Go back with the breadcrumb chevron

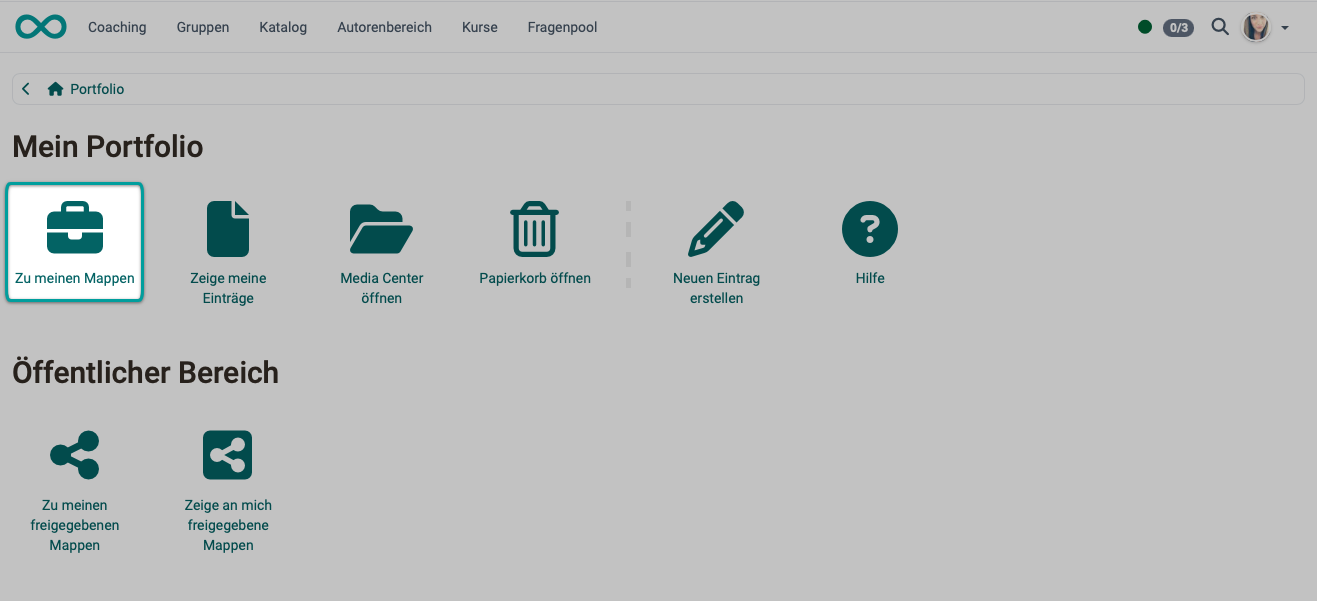point(26,89)
